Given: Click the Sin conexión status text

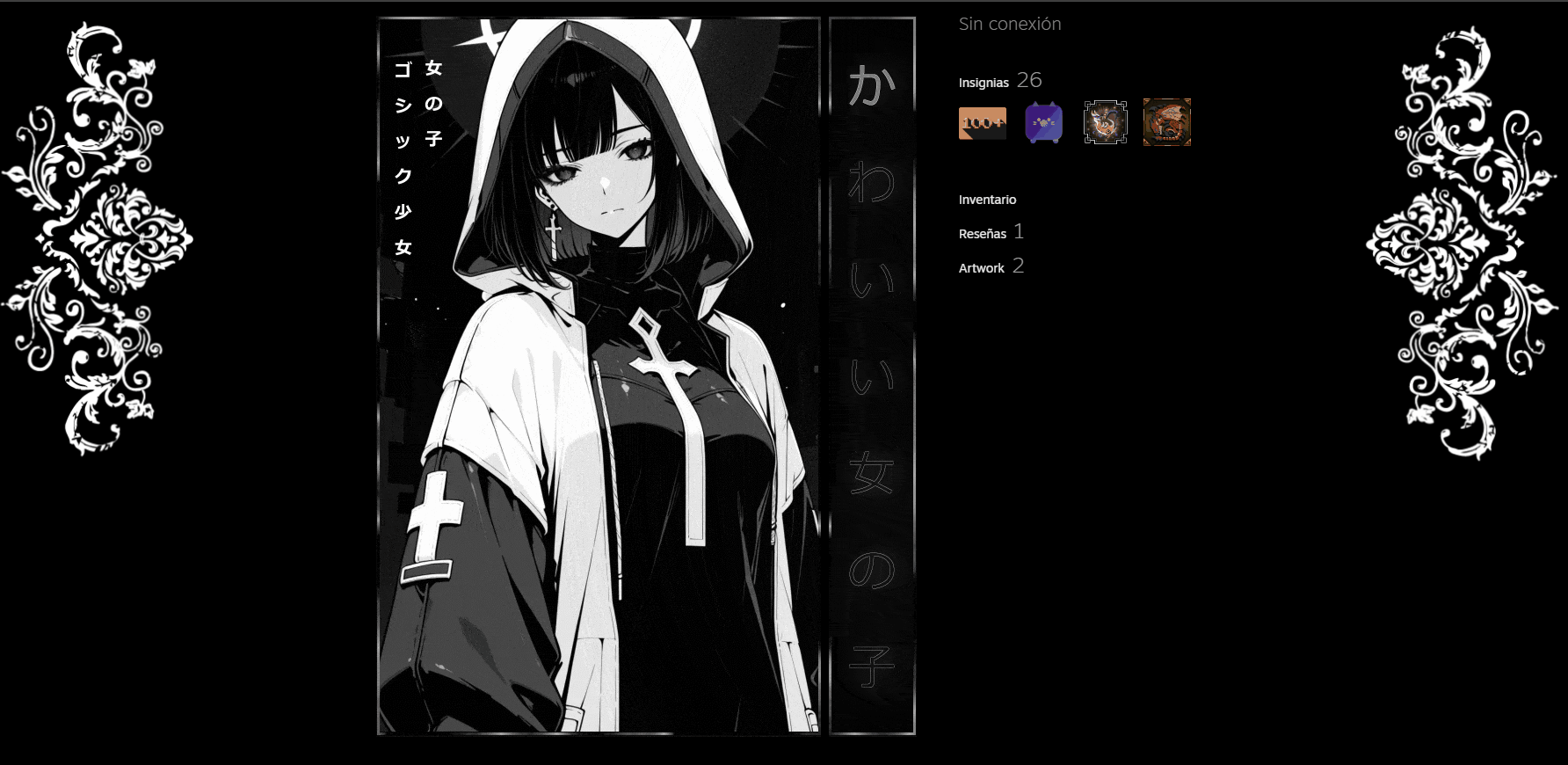Looking at the screenshot, I should (1010, 24).
